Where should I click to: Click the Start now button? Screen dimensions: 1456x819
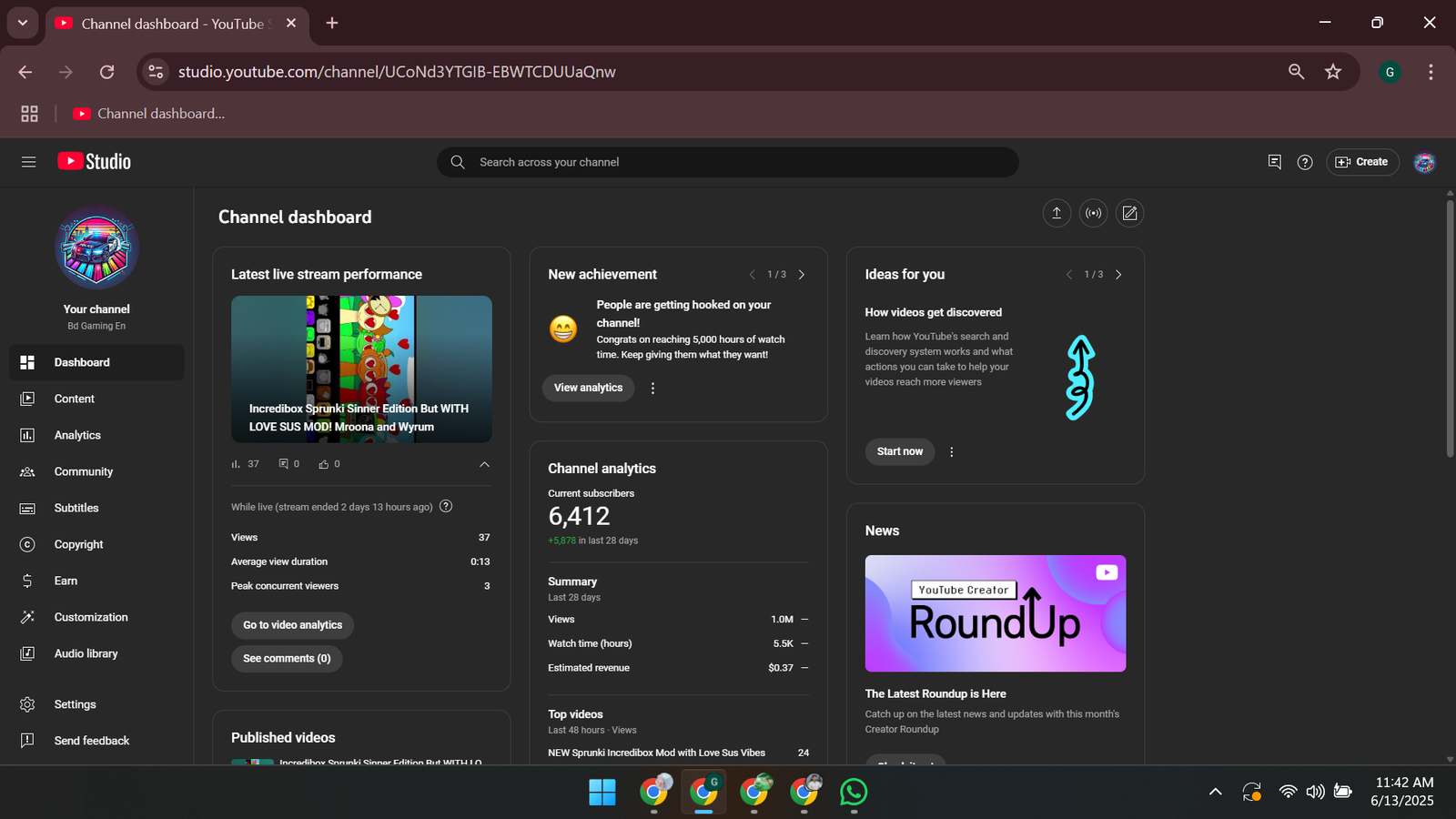click(899, 451)
